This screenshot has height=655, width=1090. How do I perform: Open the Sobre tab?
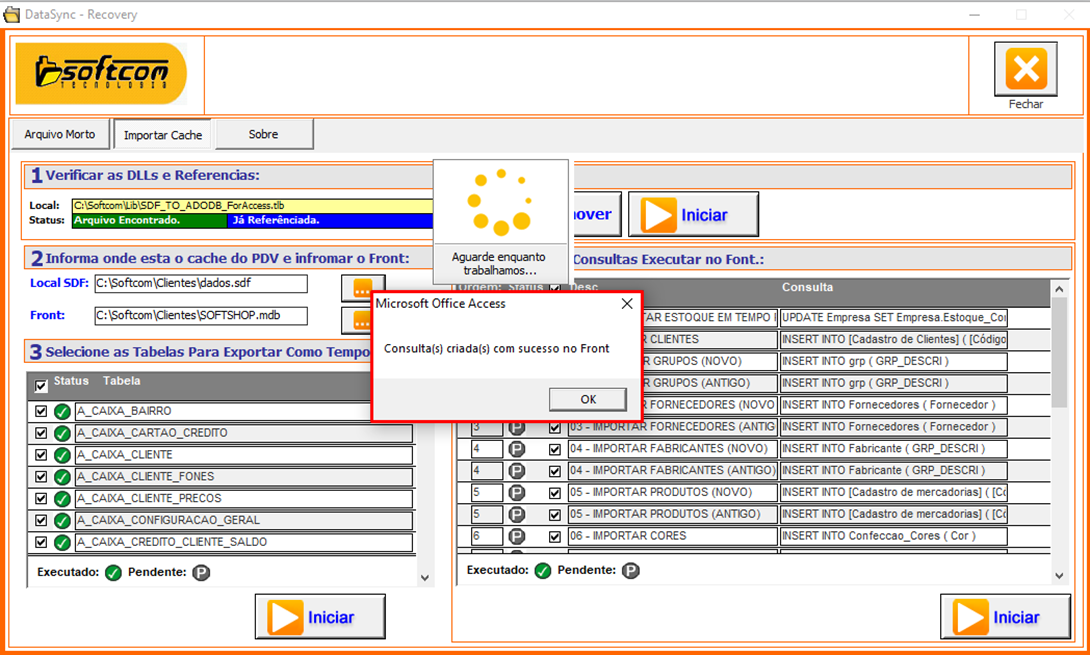coord(264,134)
